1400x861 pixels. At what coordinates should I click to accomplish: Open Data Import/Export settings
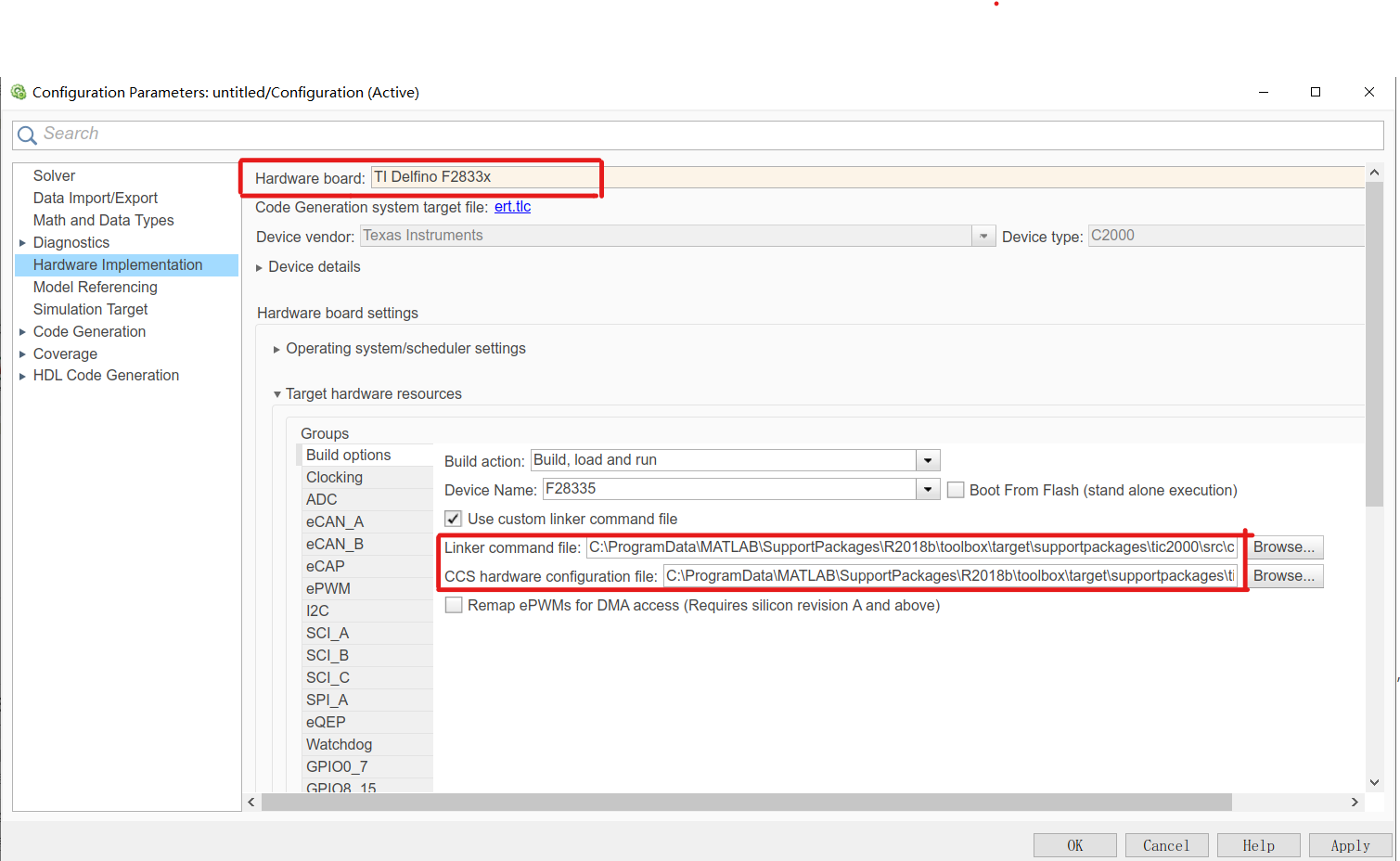96,198
